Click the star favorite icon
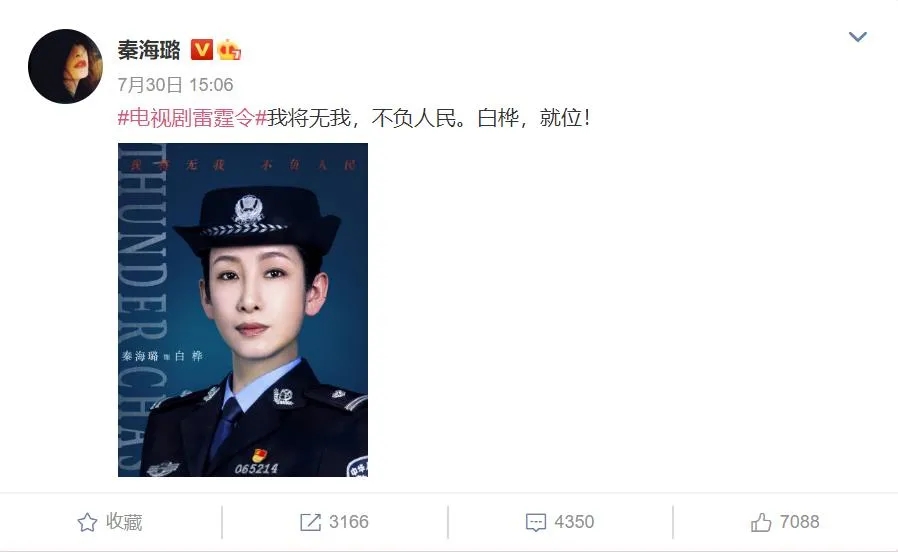898x552 pixels. coord(87,522)
